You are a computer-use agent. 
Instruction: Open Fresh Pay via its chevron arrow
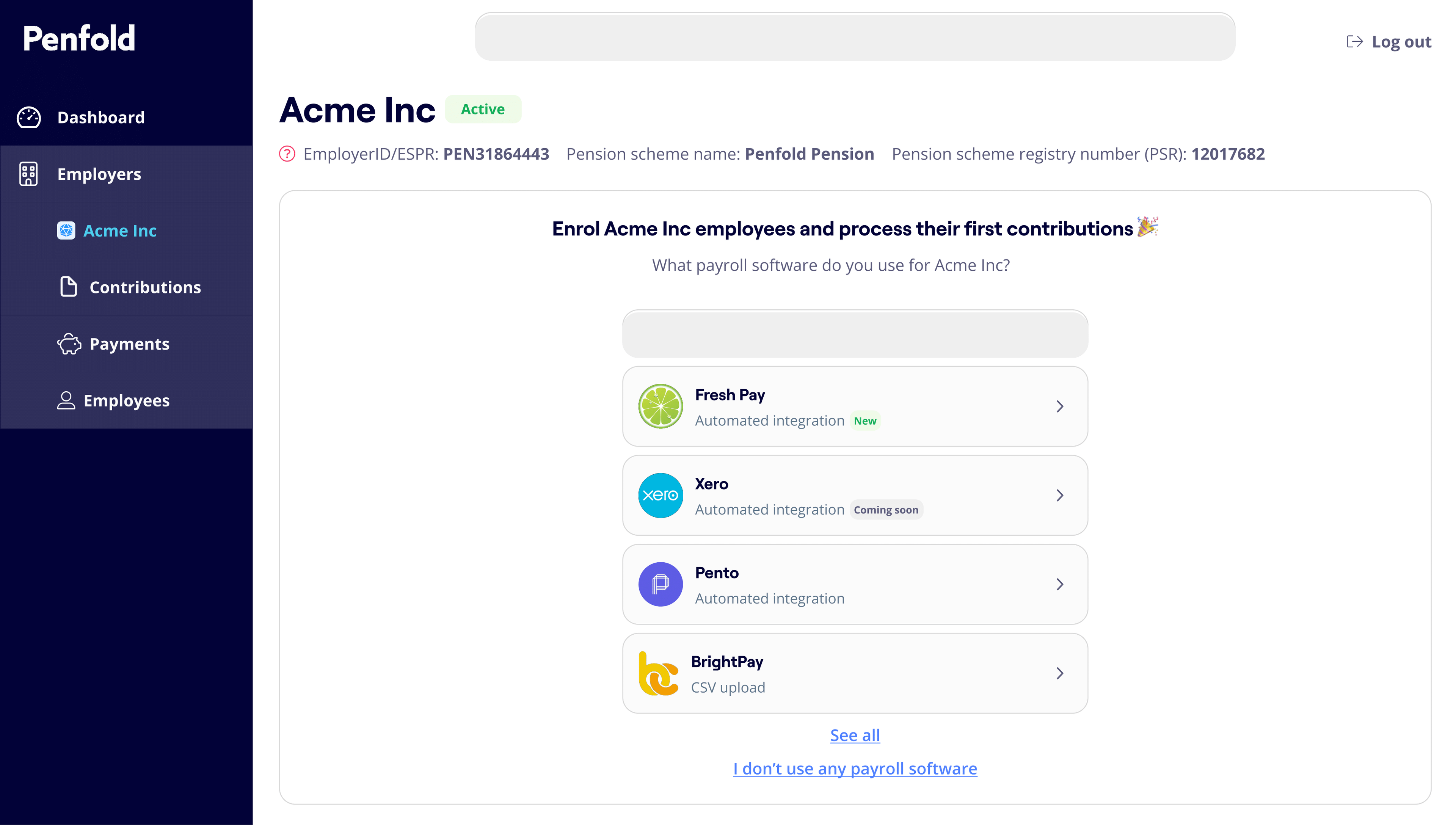pos(1059,406)
